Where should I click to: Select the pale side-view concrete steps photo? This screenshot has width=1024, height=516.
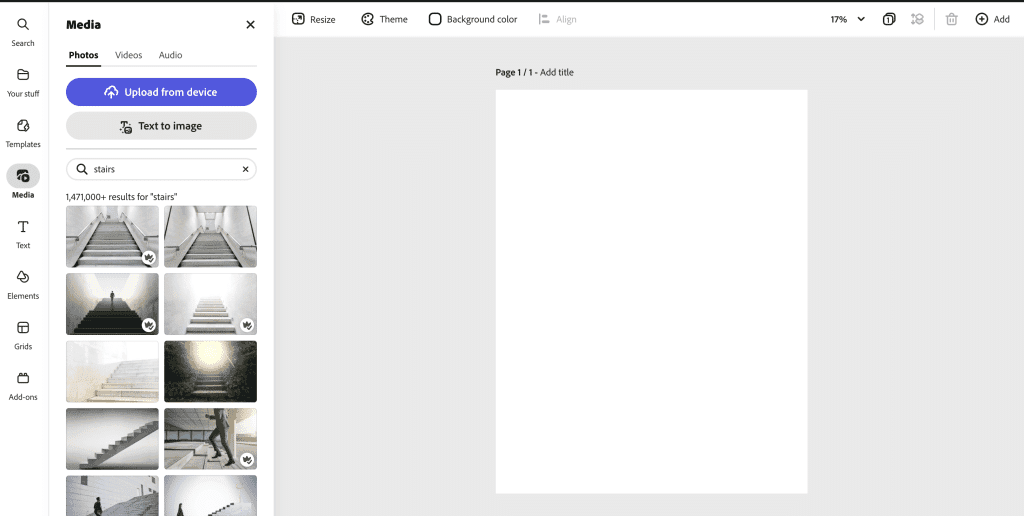click(x=112, y=371)
